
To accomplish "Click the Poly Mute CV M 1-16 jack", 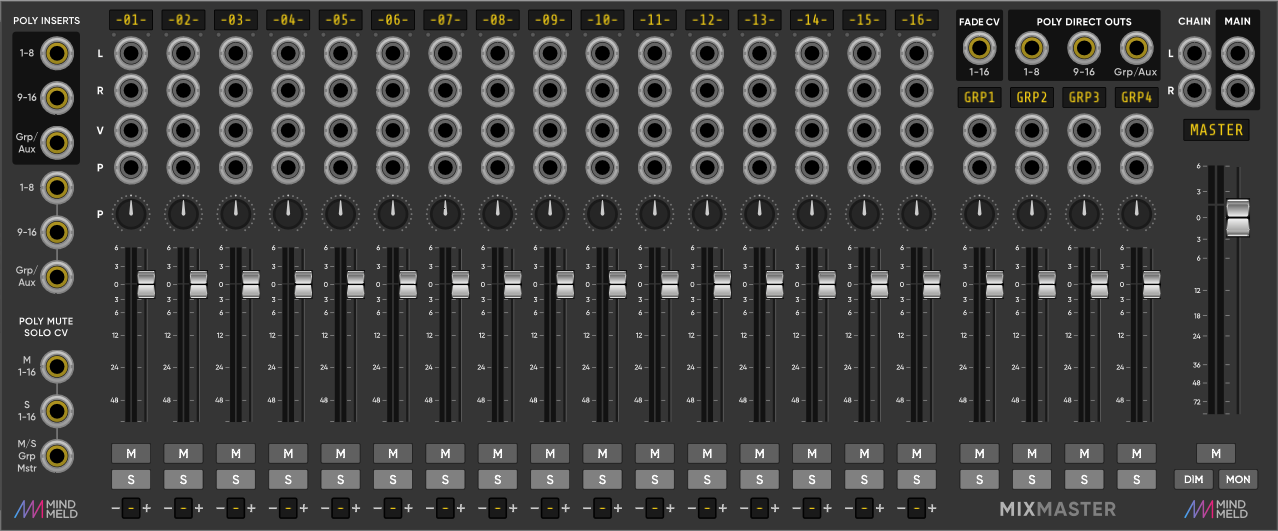I will point(58,367).
